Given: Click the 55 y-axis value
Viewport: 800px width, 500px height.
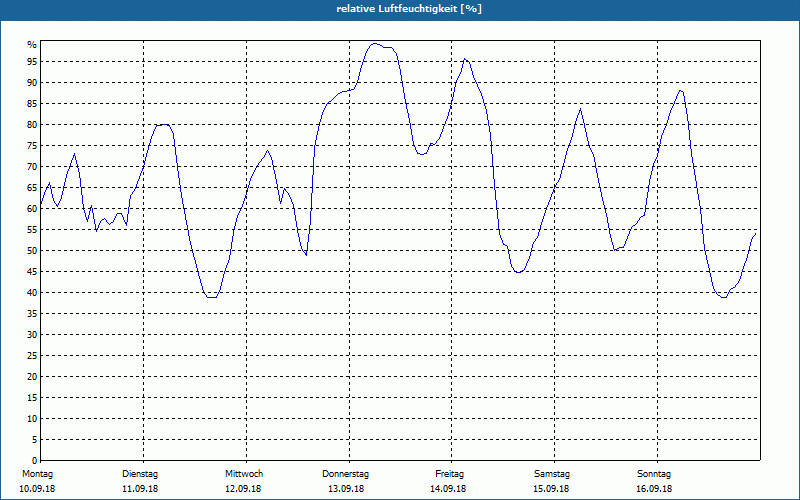Looking at the screenshot, I should [32, 230].
